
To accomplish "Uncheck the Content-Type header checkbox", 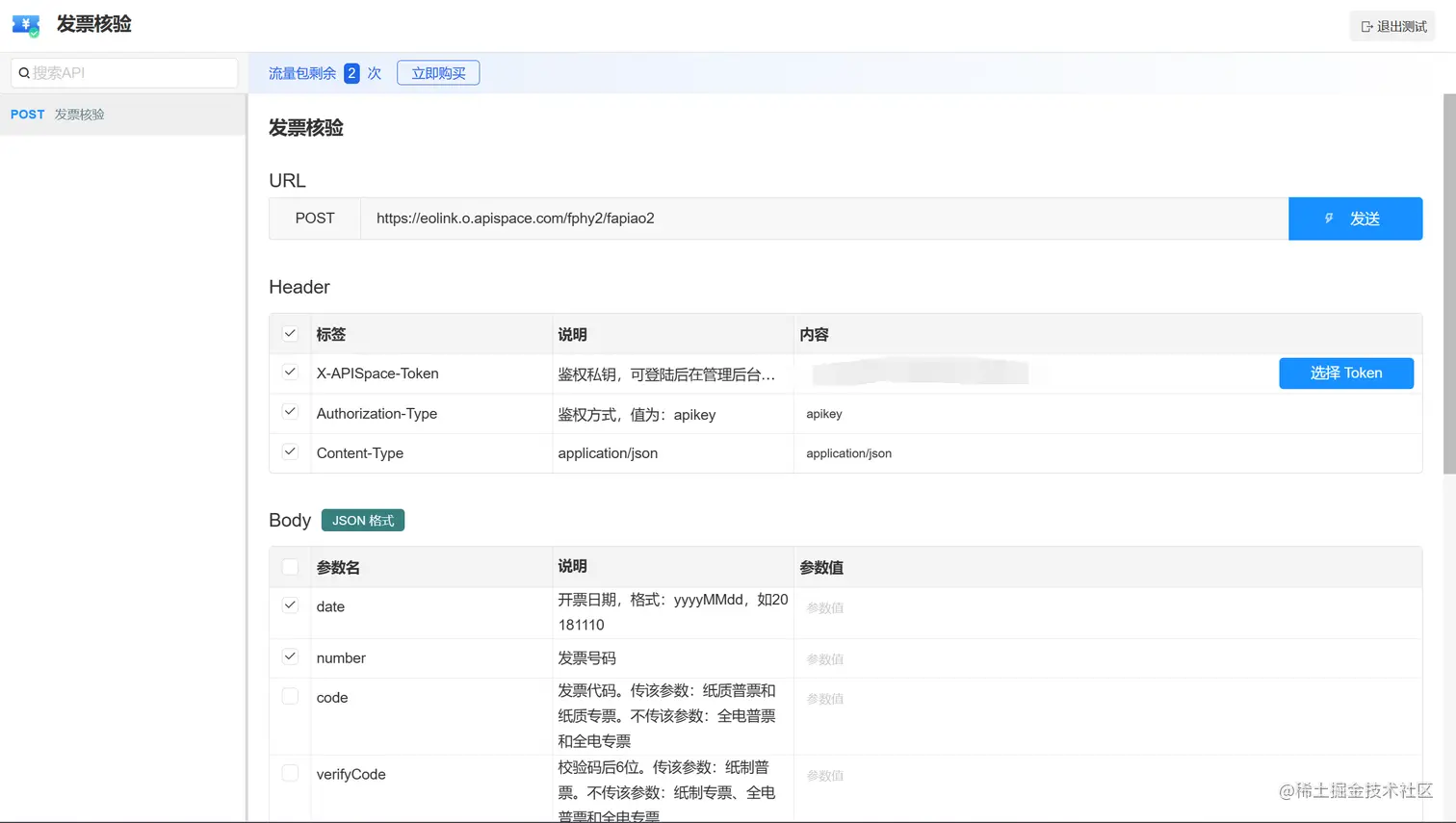I will point(290,451).
